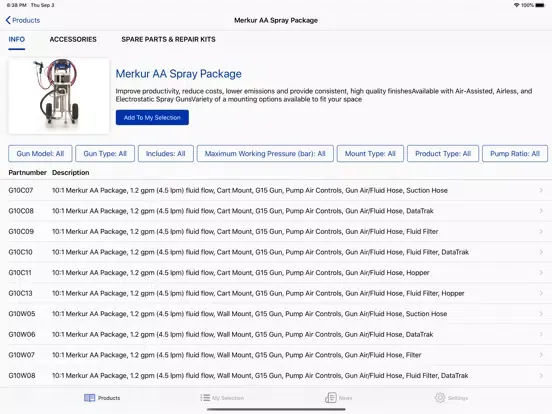Image resolution: width=552 pixels, height=414 pixels.
Task: Click the back arrow chevron icon
Action: tap(8, 20)
